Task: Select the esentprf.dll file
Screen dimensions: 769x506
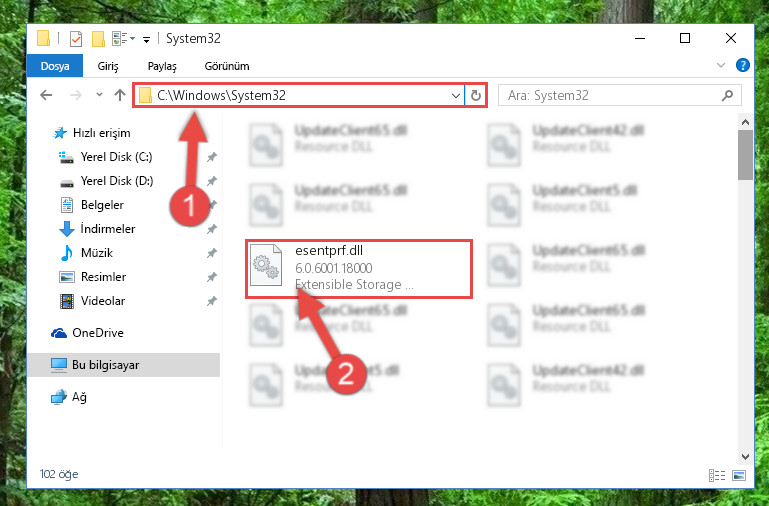Action: pos(359,269)
